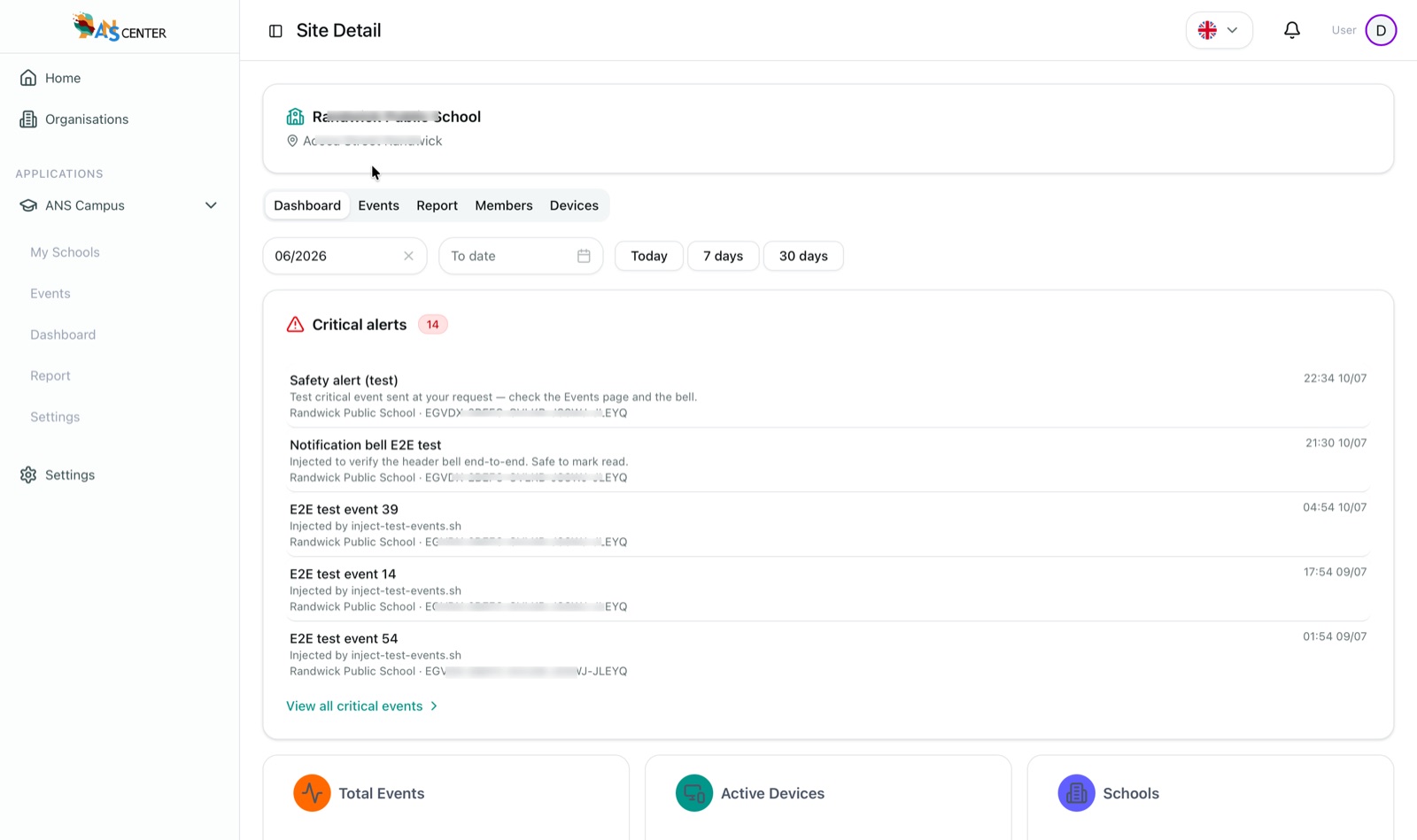Click the location pin icon under school name

click(x=292, y=141)
